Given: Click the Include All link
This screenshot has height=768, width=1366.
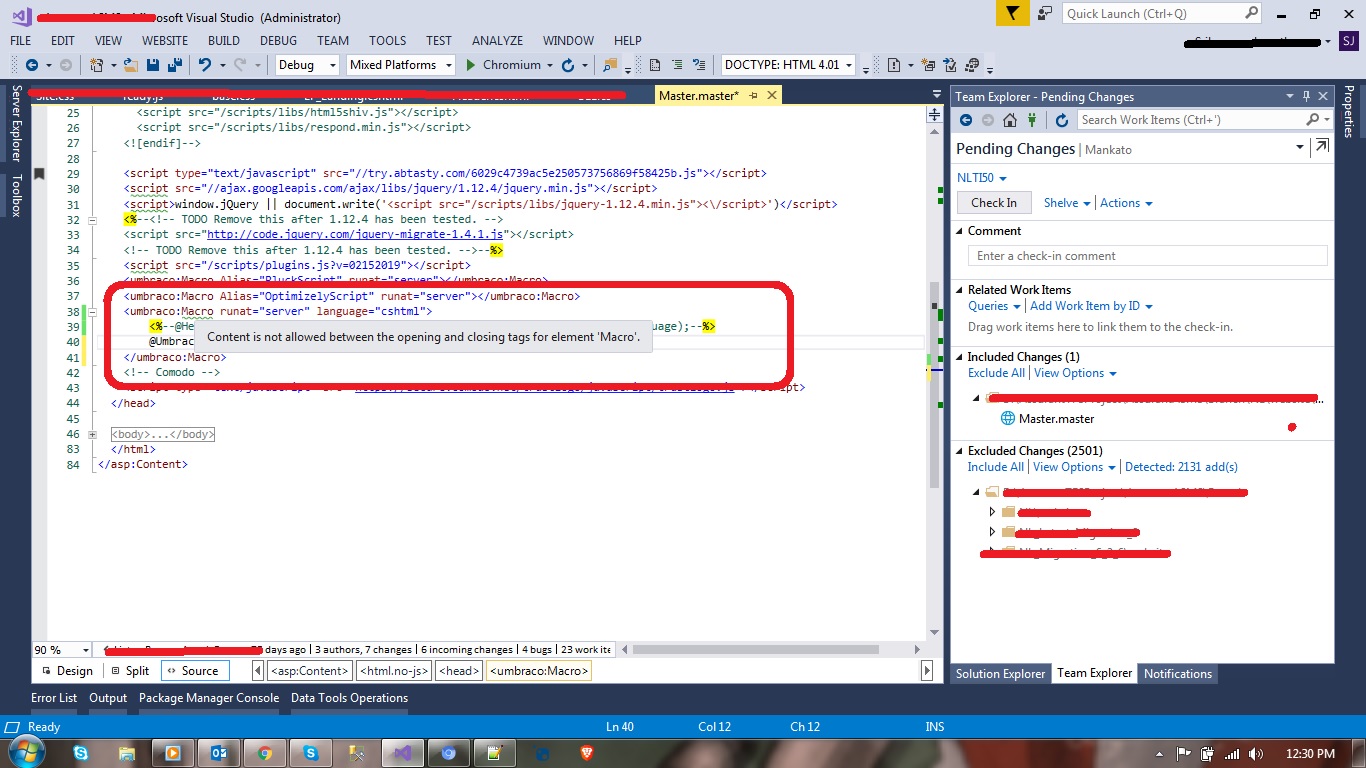Looking at the screenshot, I should click(995, 467).
